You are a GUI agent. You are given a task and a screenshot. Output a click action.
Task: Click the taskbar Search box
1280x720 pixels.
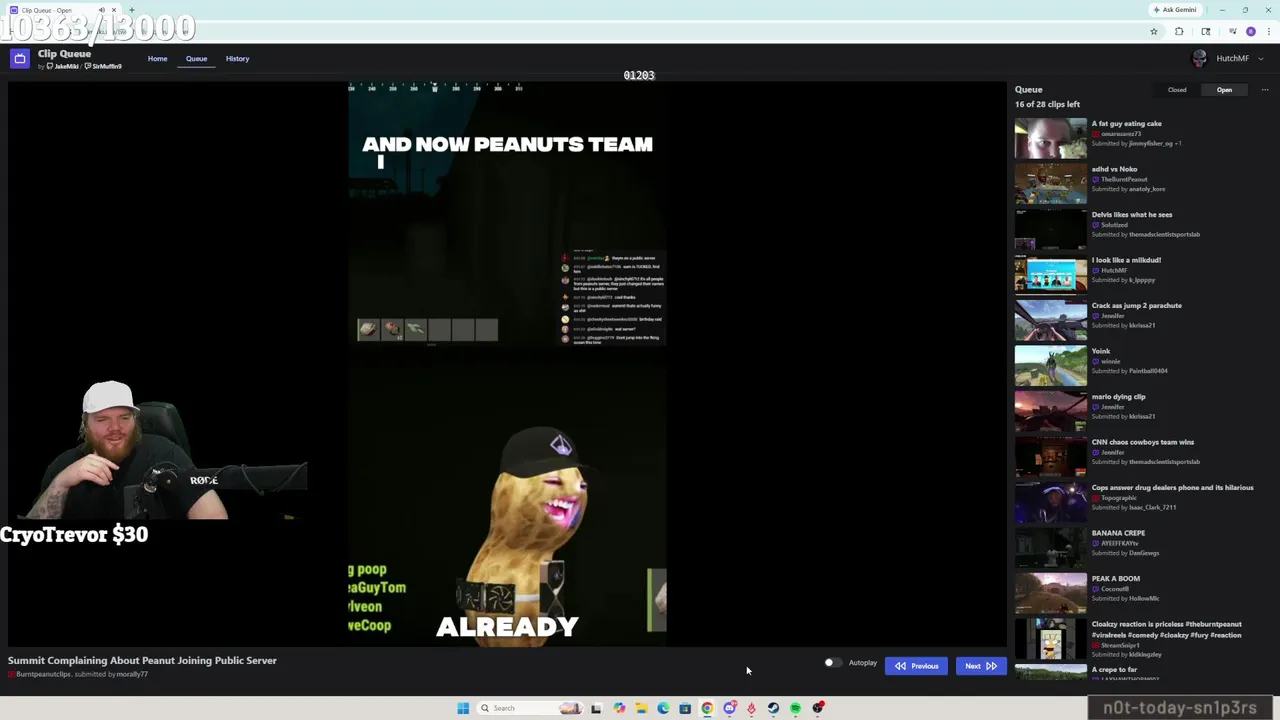tap(530, 708)
